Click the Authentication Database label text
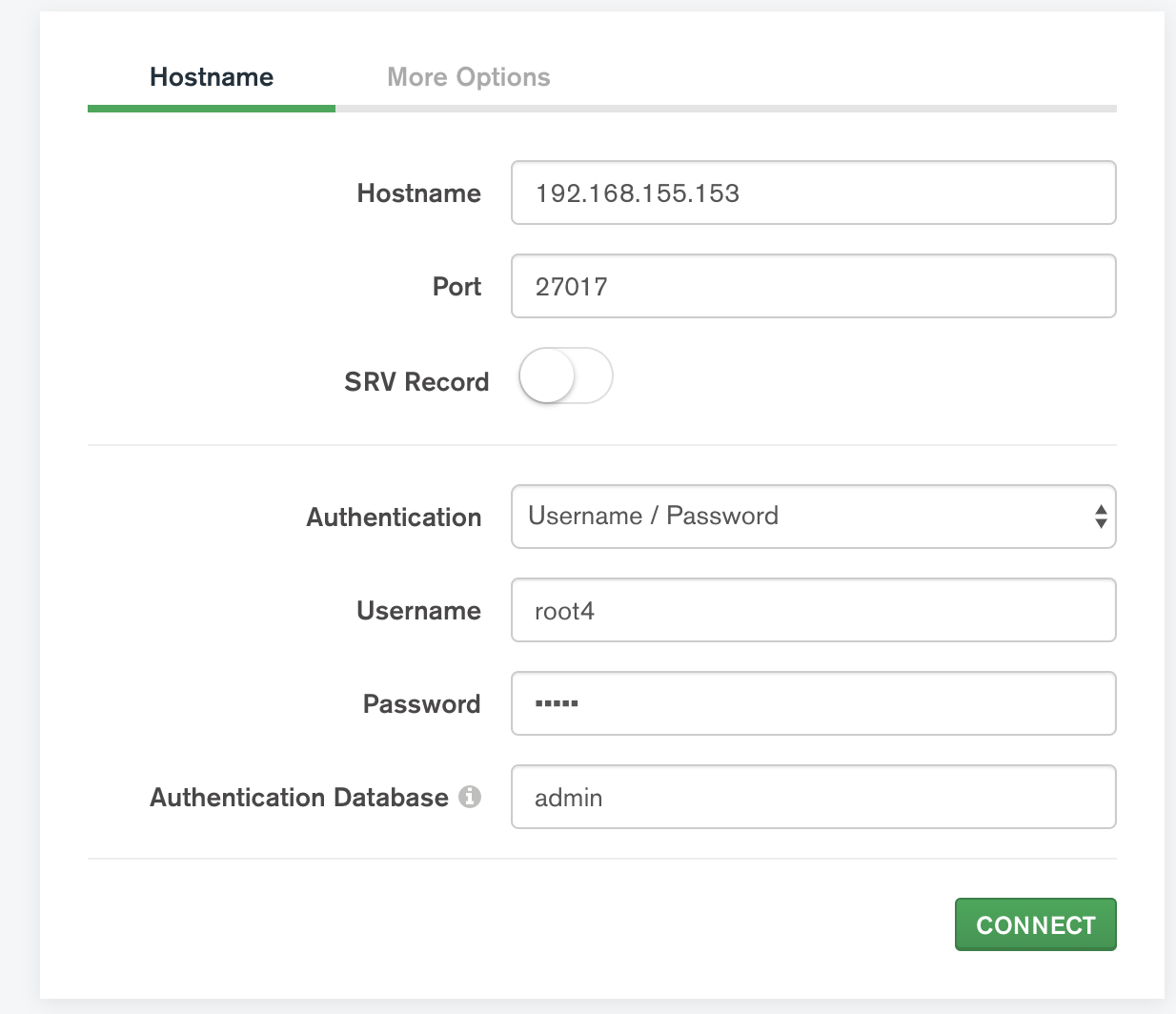This screenshot has height=1014, width=1176. (x=298, y=798)
